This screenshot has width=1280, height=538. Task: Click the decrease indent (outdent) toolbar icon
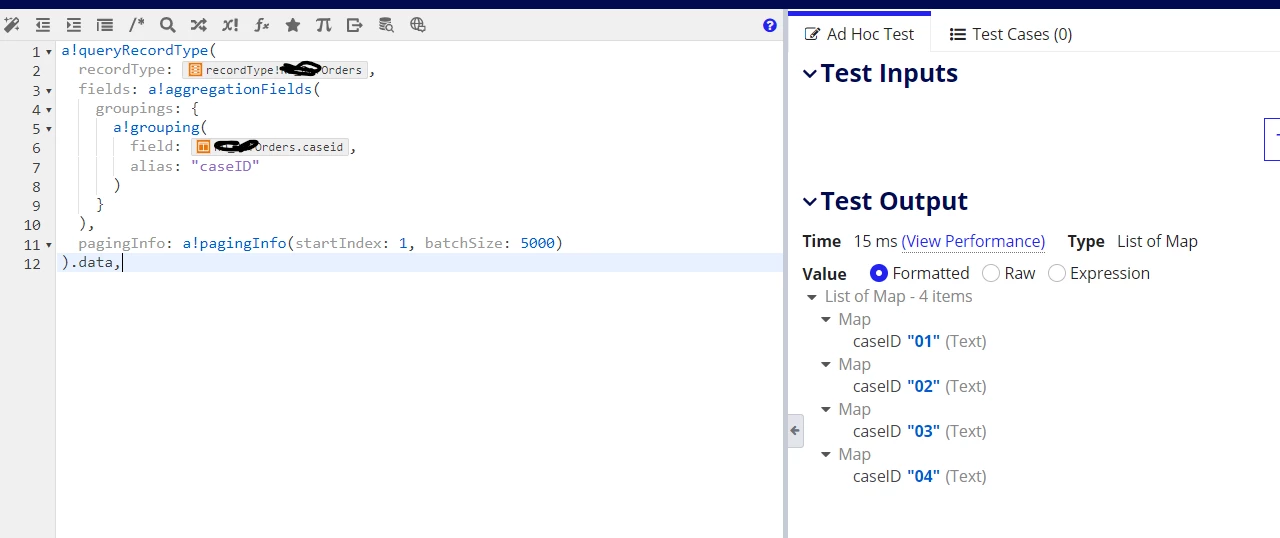(43, 25)
